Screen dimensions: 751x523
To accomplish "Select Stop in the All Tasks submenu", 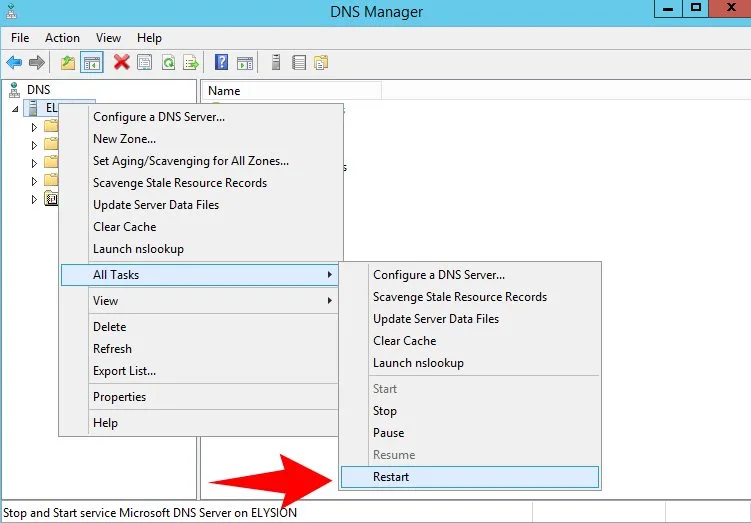I will tap(385, 411).
